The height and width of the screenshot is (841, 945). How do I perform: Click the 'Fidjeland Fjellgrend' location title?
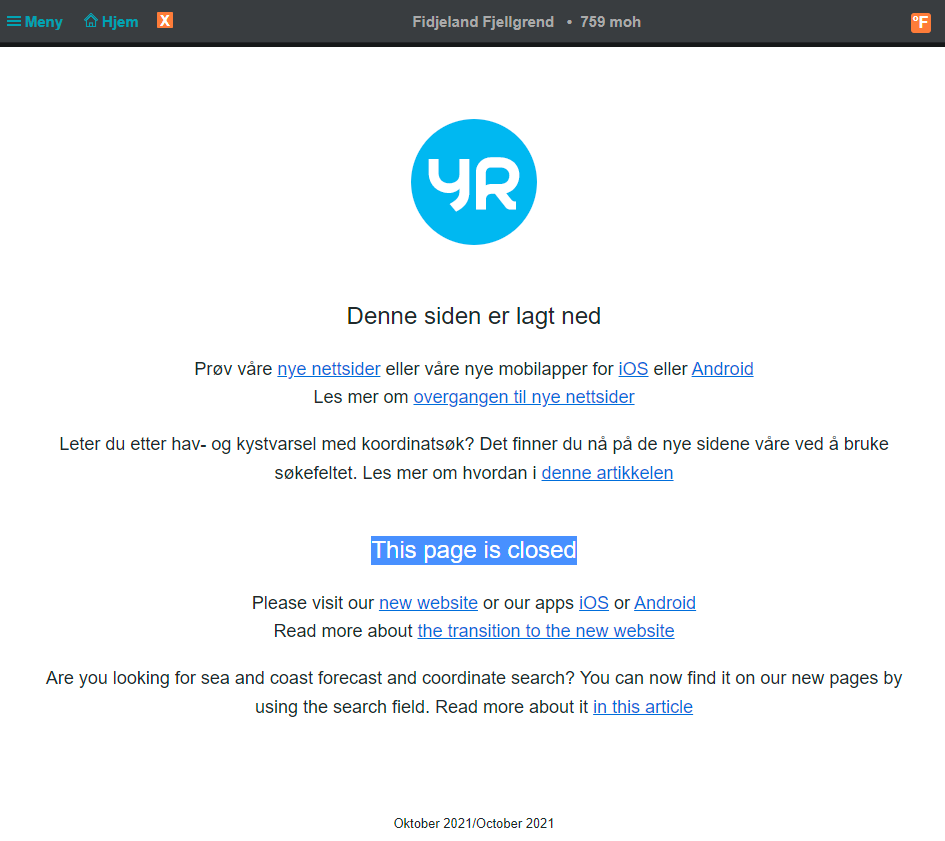[x=483, y=22]
